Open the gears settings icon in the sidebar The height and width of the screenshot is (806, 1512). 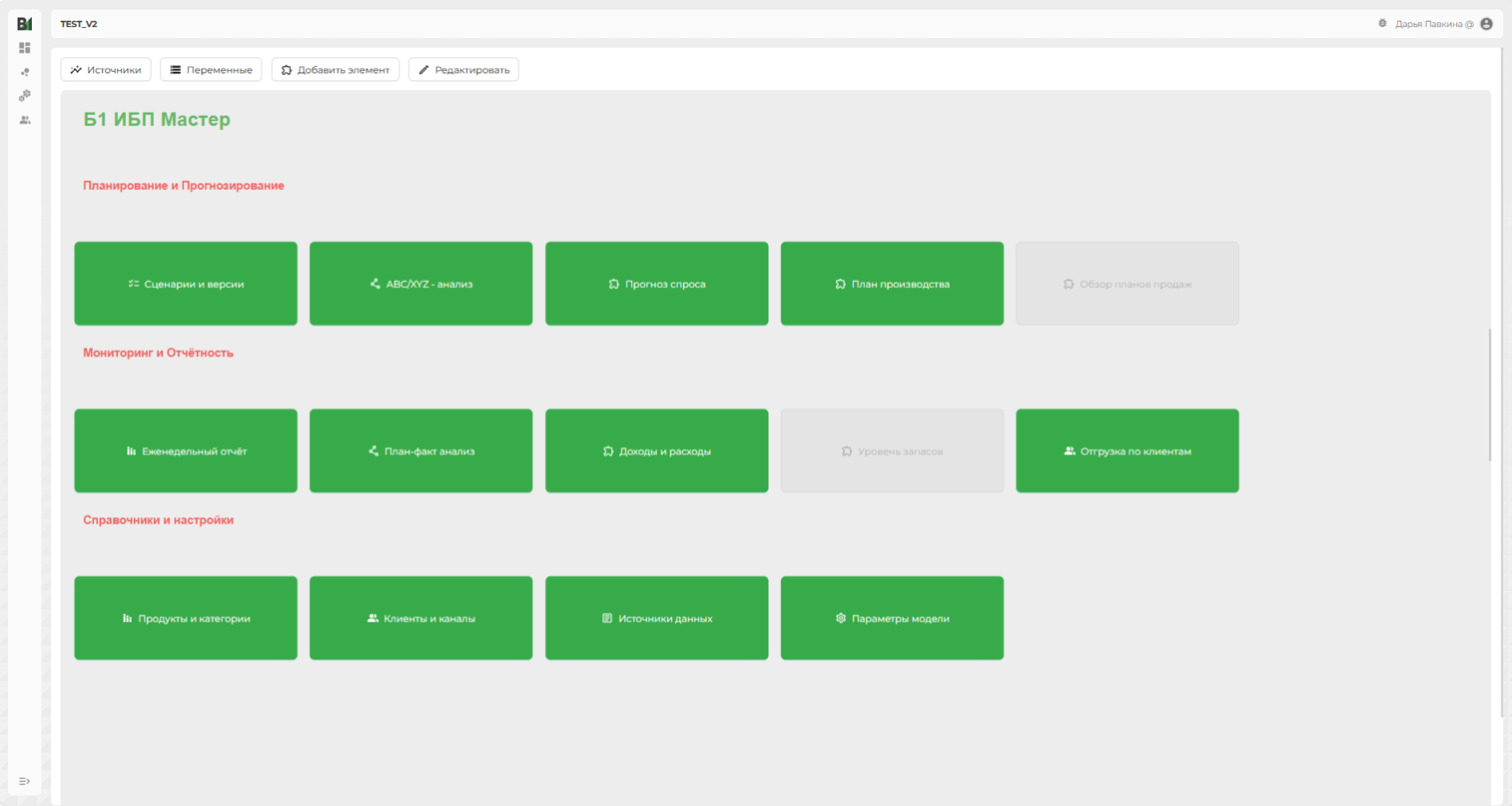(25, 96)
